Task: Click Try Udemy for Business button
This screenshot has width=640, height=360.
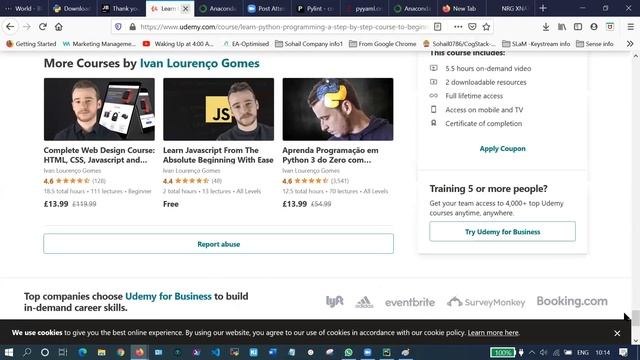Action: pyautogui.click(x=502, y=231)
